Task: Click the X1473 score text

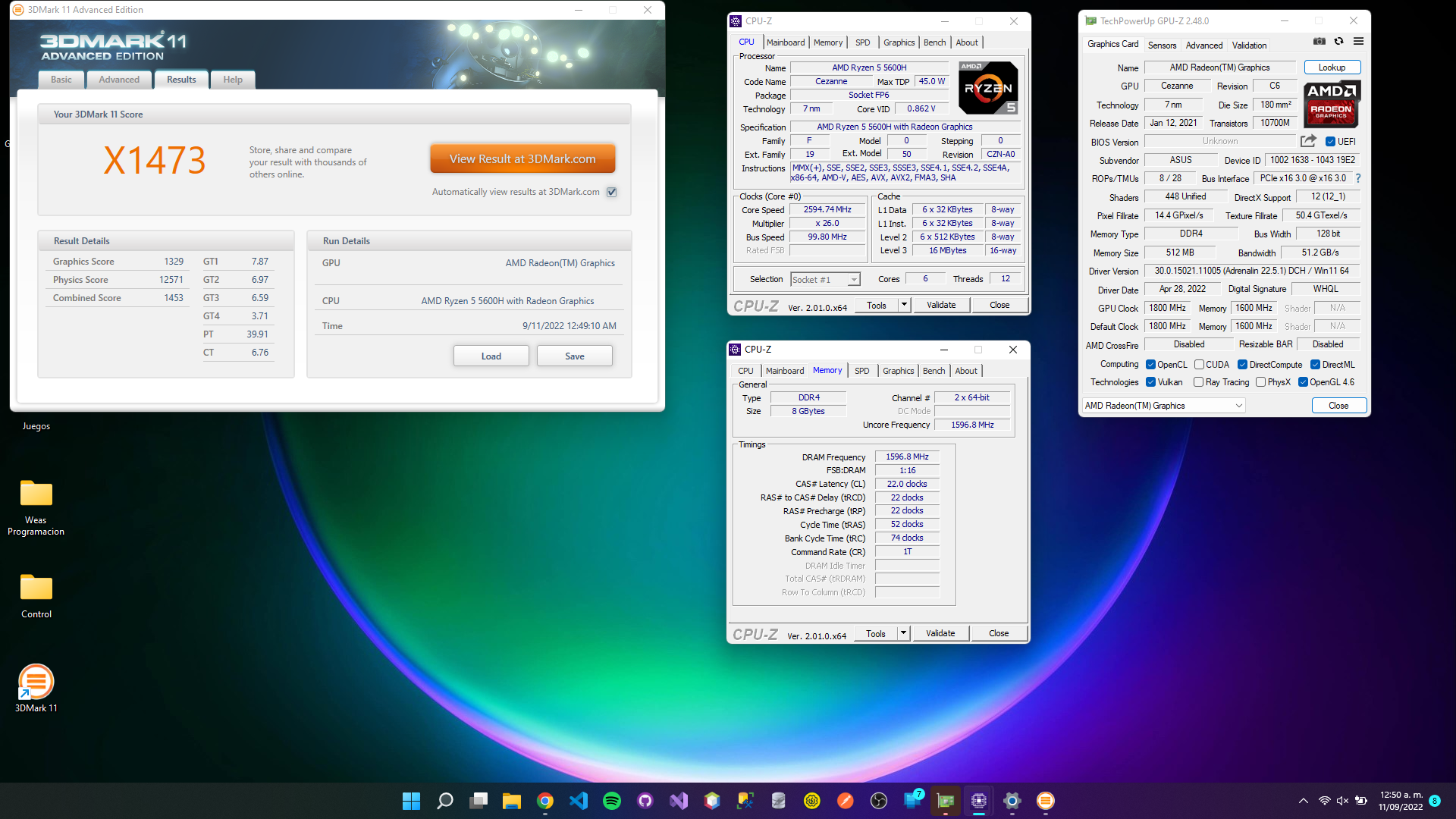Action: 155,161
